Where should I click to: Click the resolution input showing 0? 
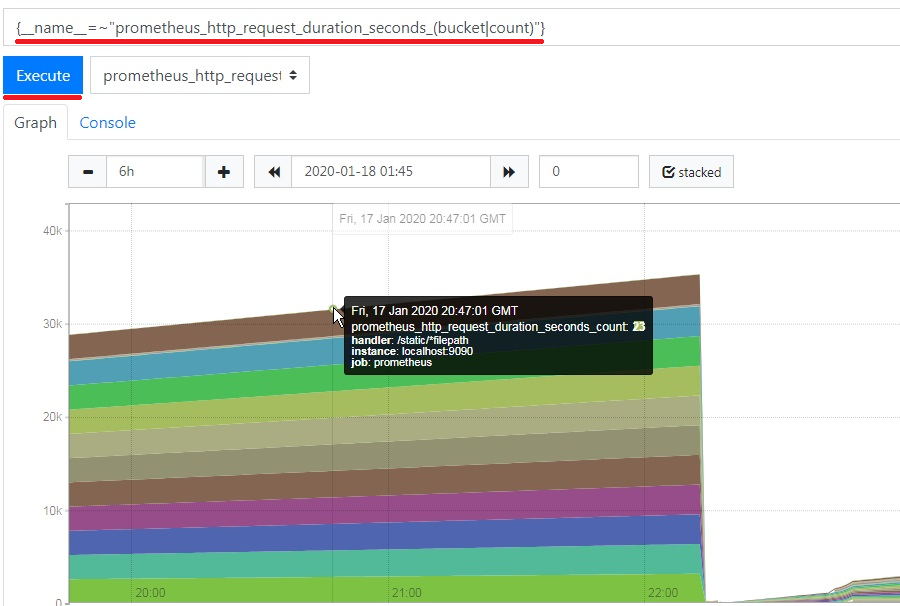tap(589, 172)
